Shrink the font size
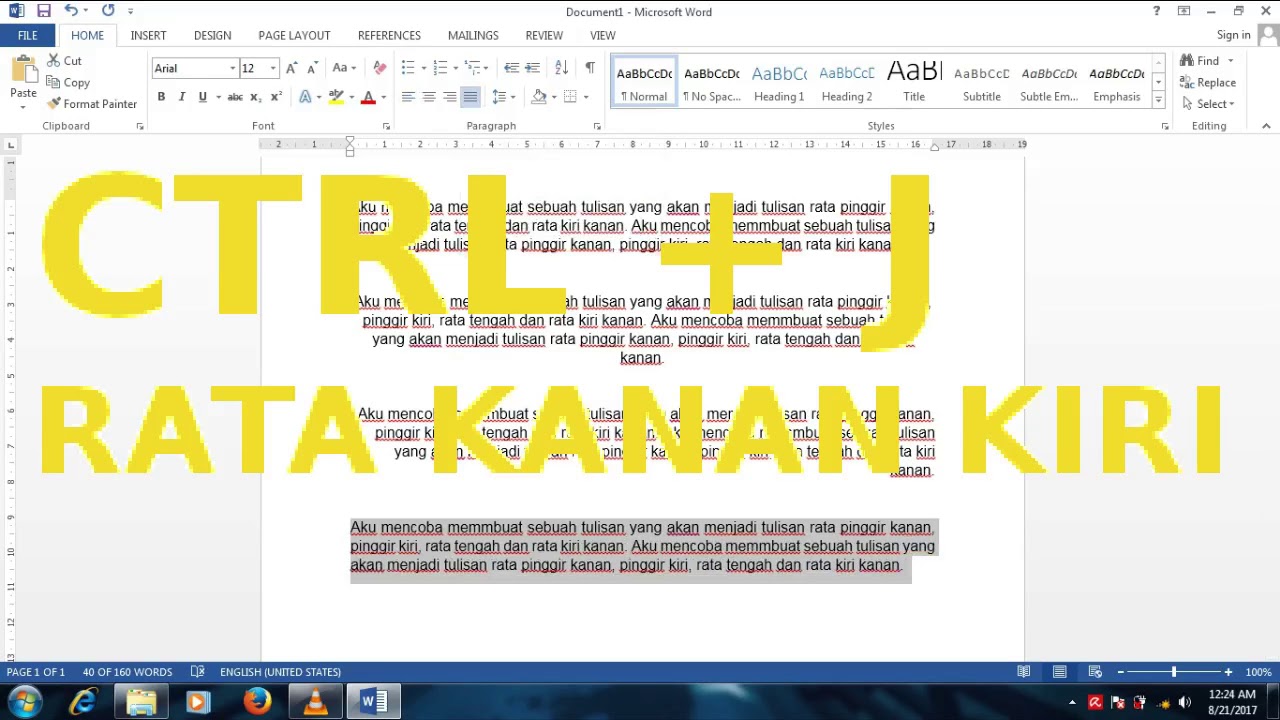This screenshot has height=720, width=1280. pyautogui.click(x=312, y=68)
